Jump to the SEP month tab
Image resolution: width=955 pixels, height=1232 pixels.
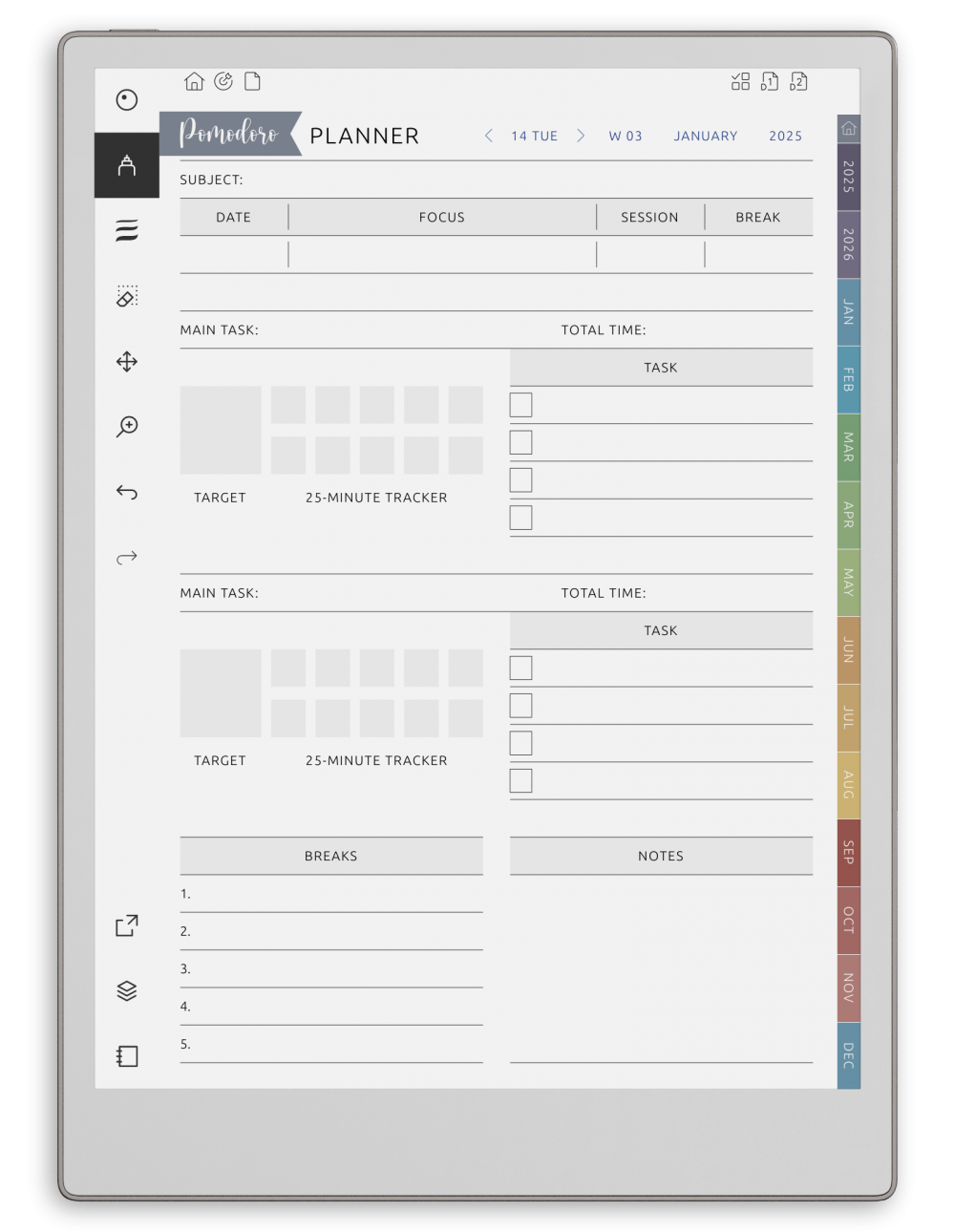pos(848,853)
